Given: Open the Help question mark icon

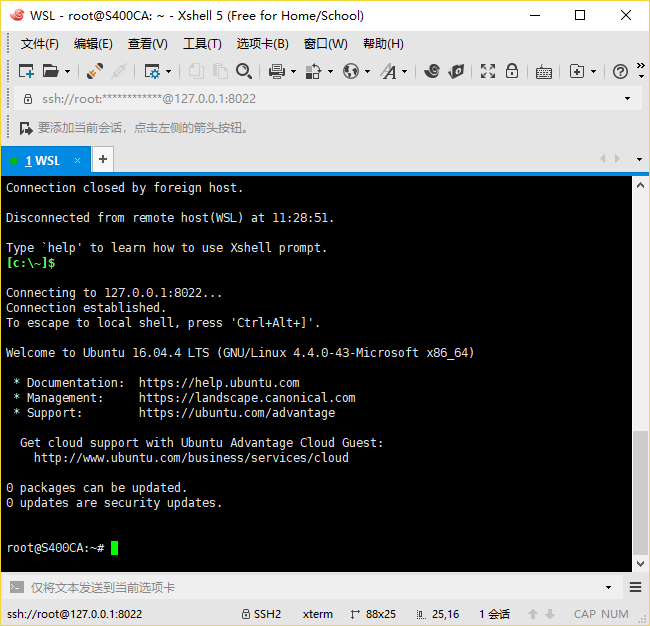Looking at the screenshot, I should (620, 72).
